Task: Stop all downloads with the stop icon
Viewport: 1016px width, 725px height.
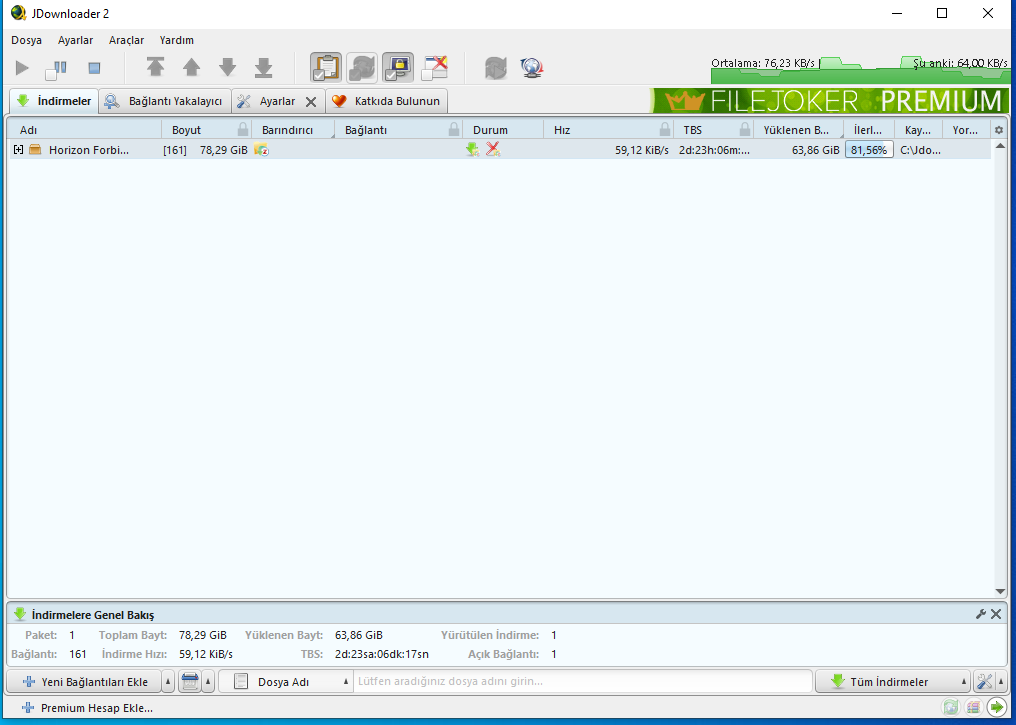Action: pos(94,68)
